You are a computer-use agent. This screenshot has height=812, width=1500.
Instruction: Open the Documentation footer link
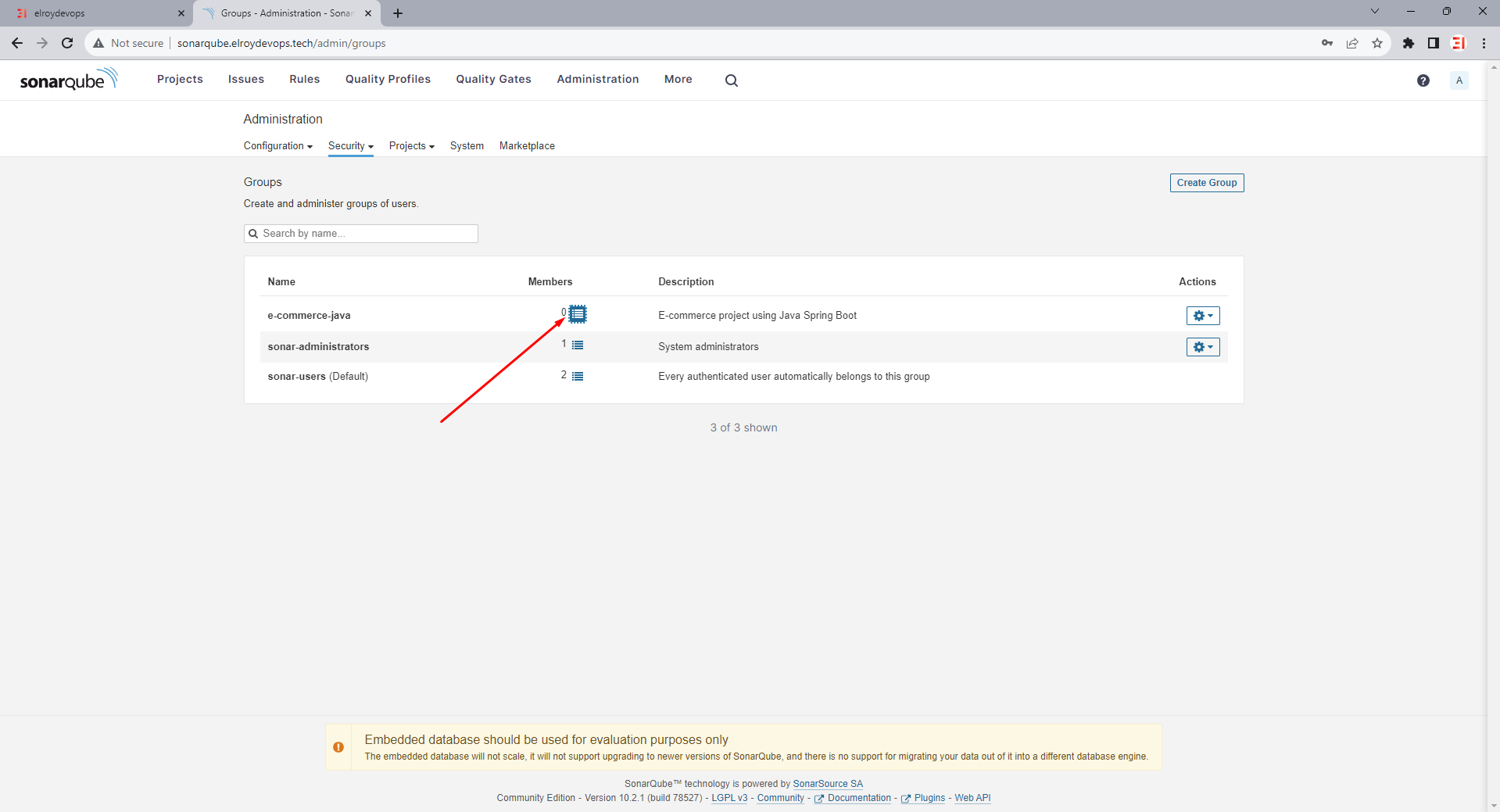point(853,798)
